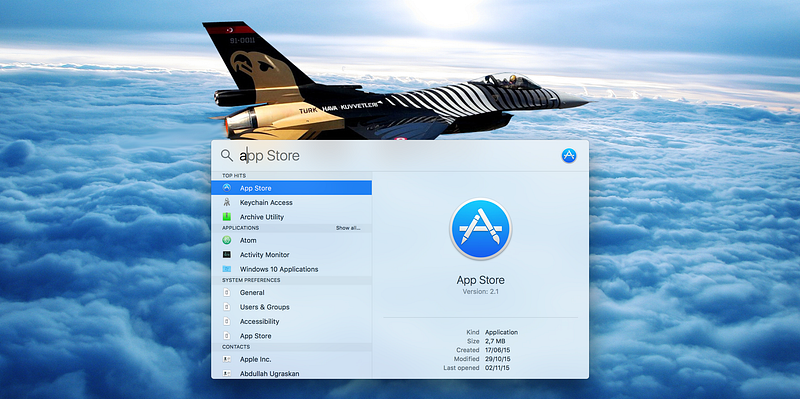800x399 pixels.
Task: Click the Accessibility preference icon
Action: 227,321
